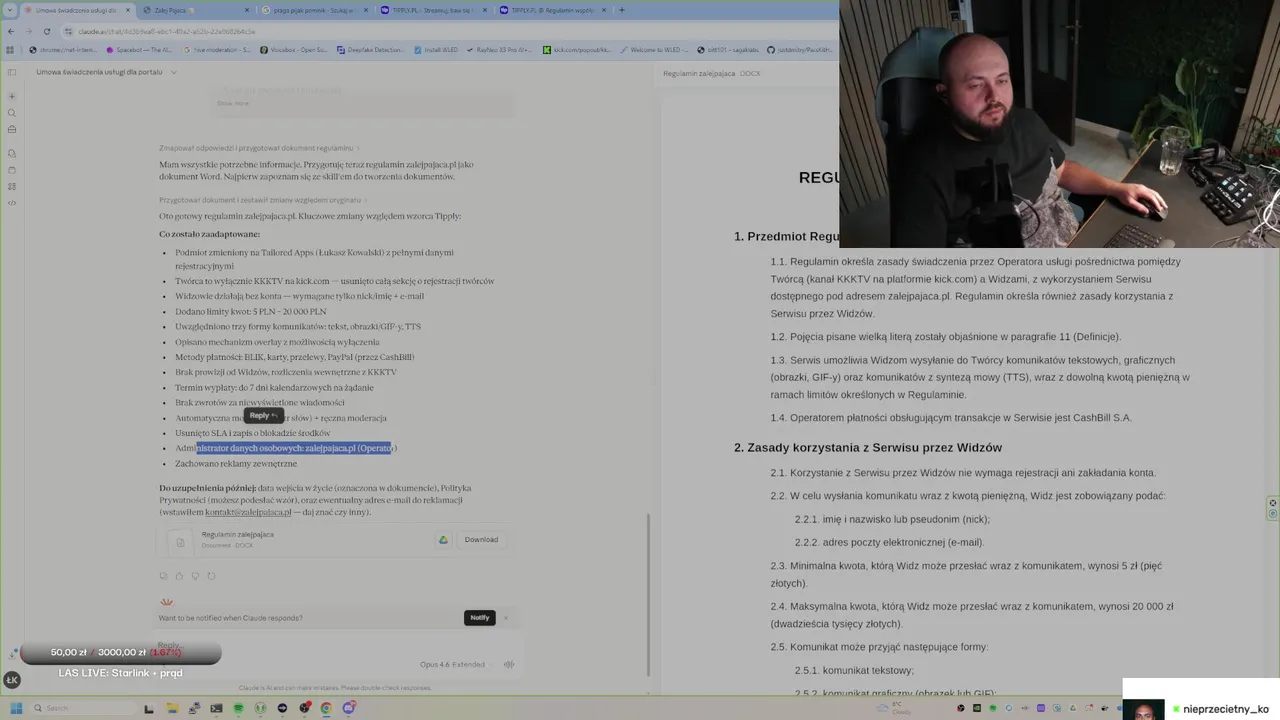Reload the claude.ai page
The width and height of the screenshot is (1280, 720).
click(x=46, y=31)
